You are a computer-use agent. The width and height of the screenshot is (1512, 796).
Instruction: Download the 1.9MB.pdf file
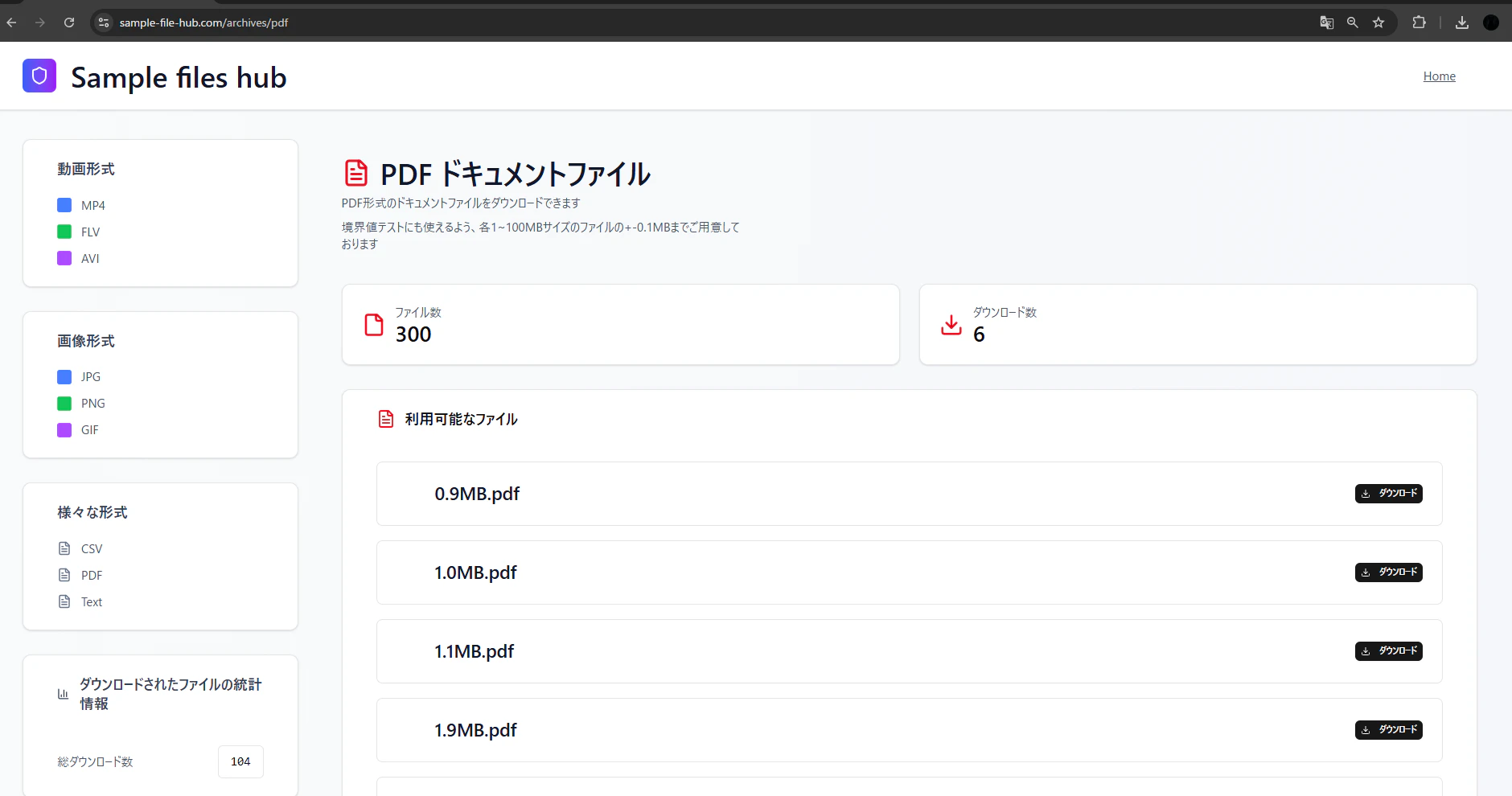1389,730
